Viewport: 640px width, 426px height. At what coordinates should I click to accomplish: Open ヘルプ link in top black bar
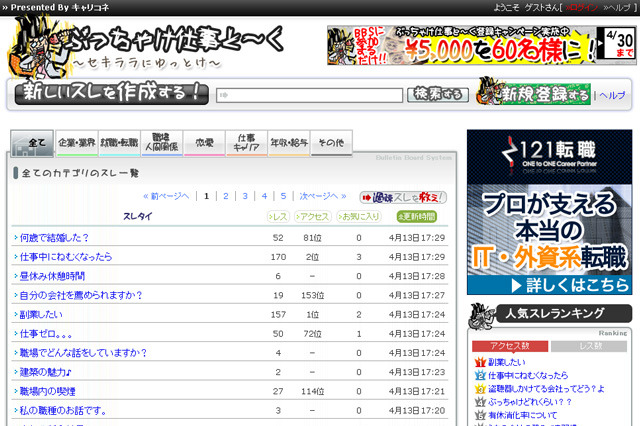pyautogui.click(x=617, y=8)
